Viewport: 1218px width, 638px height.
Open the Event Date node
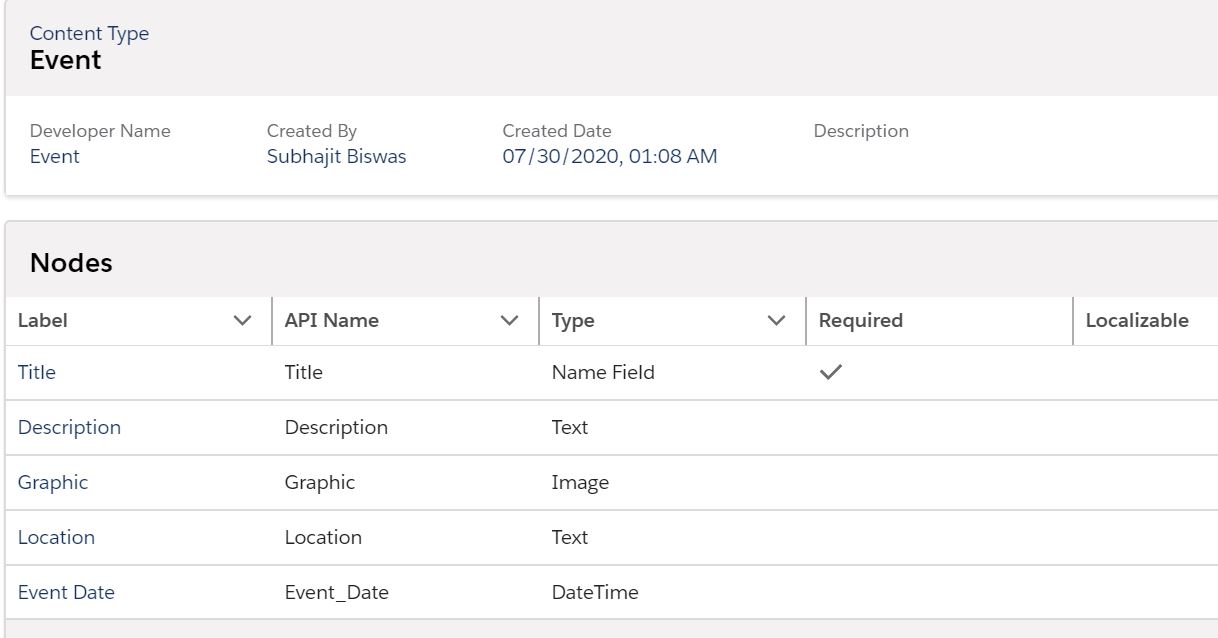[x=66, y=592]
